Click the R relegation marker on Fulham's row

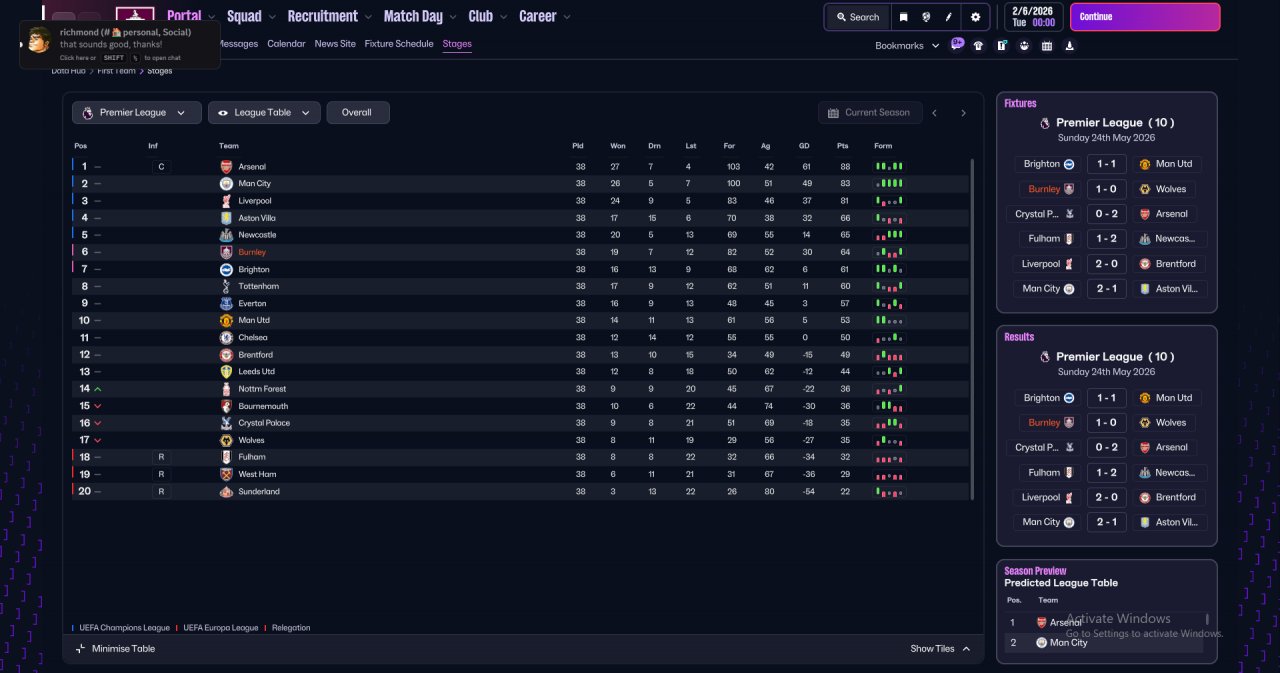[x=161, y=457]
